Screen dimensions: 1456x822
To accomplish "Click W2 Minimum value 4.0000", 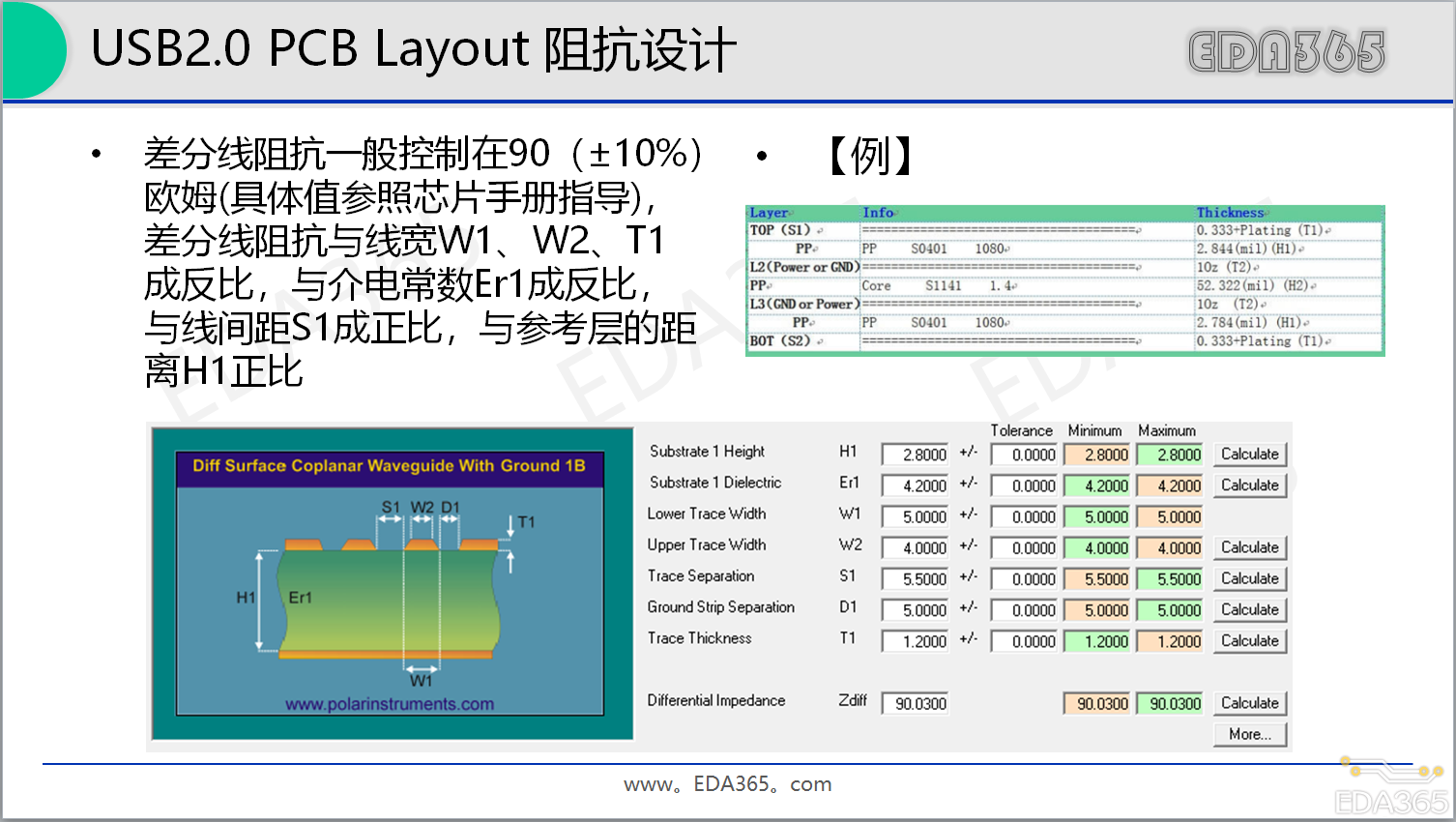I will click(1097, 547).
